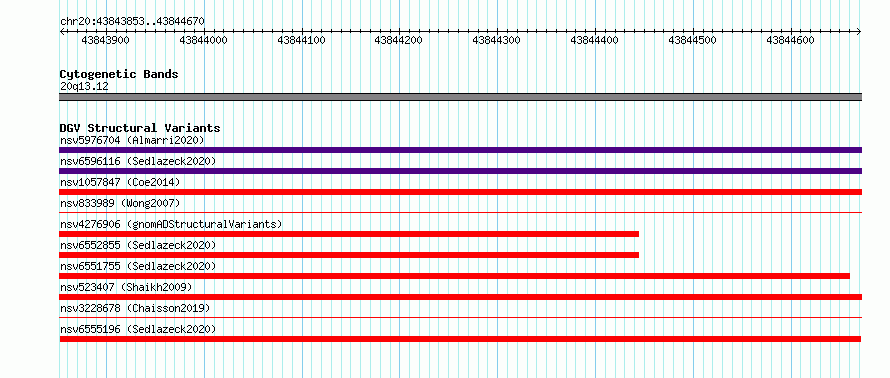Select the purple bar for nsv5976704

pos(460,150)
